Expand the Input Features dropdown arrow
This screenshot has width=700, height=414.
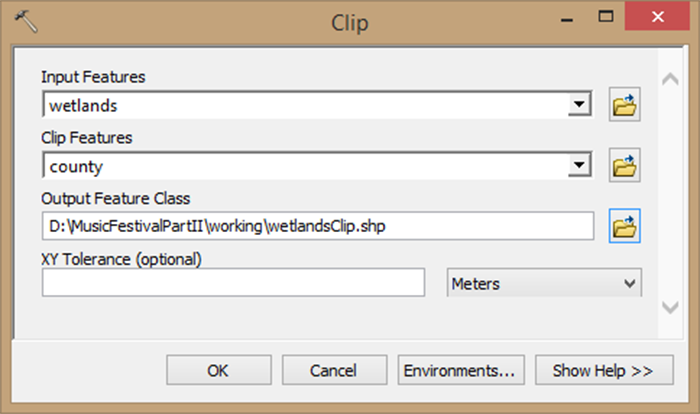[x=577, y=104]
